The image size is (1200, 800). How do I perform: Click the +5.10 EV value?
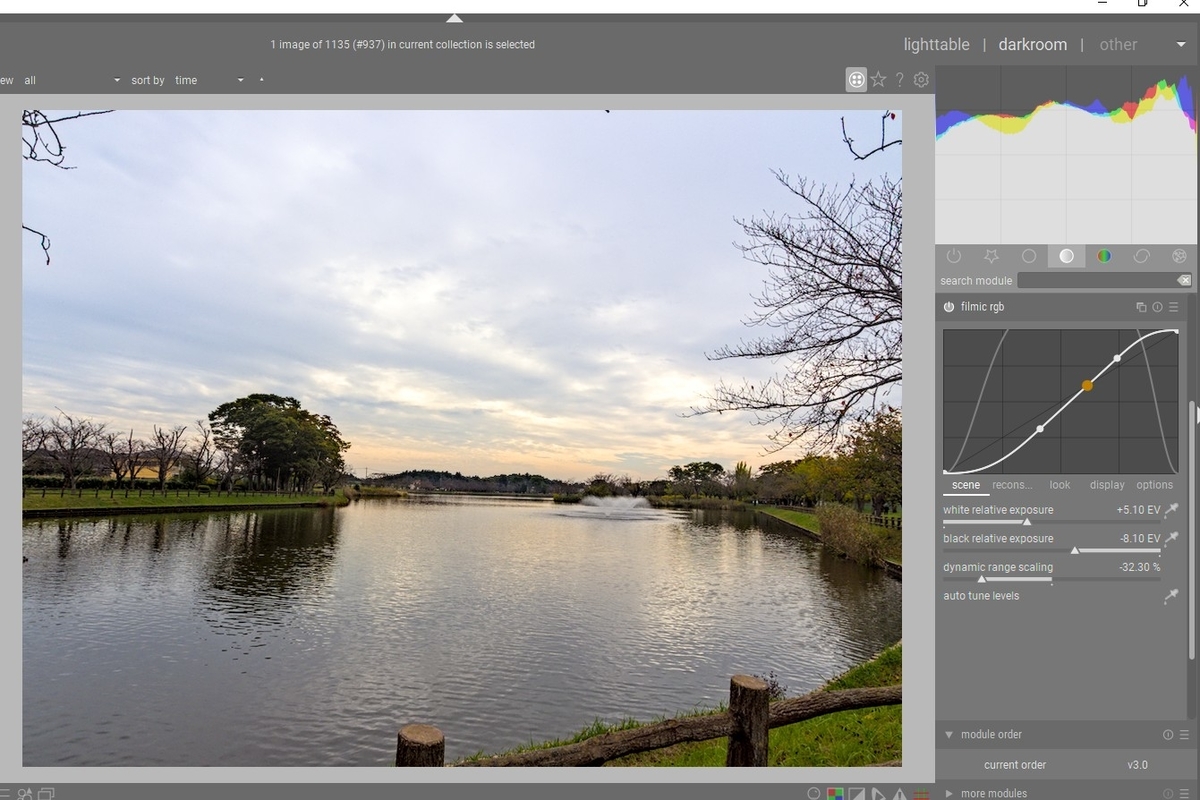1138,510
